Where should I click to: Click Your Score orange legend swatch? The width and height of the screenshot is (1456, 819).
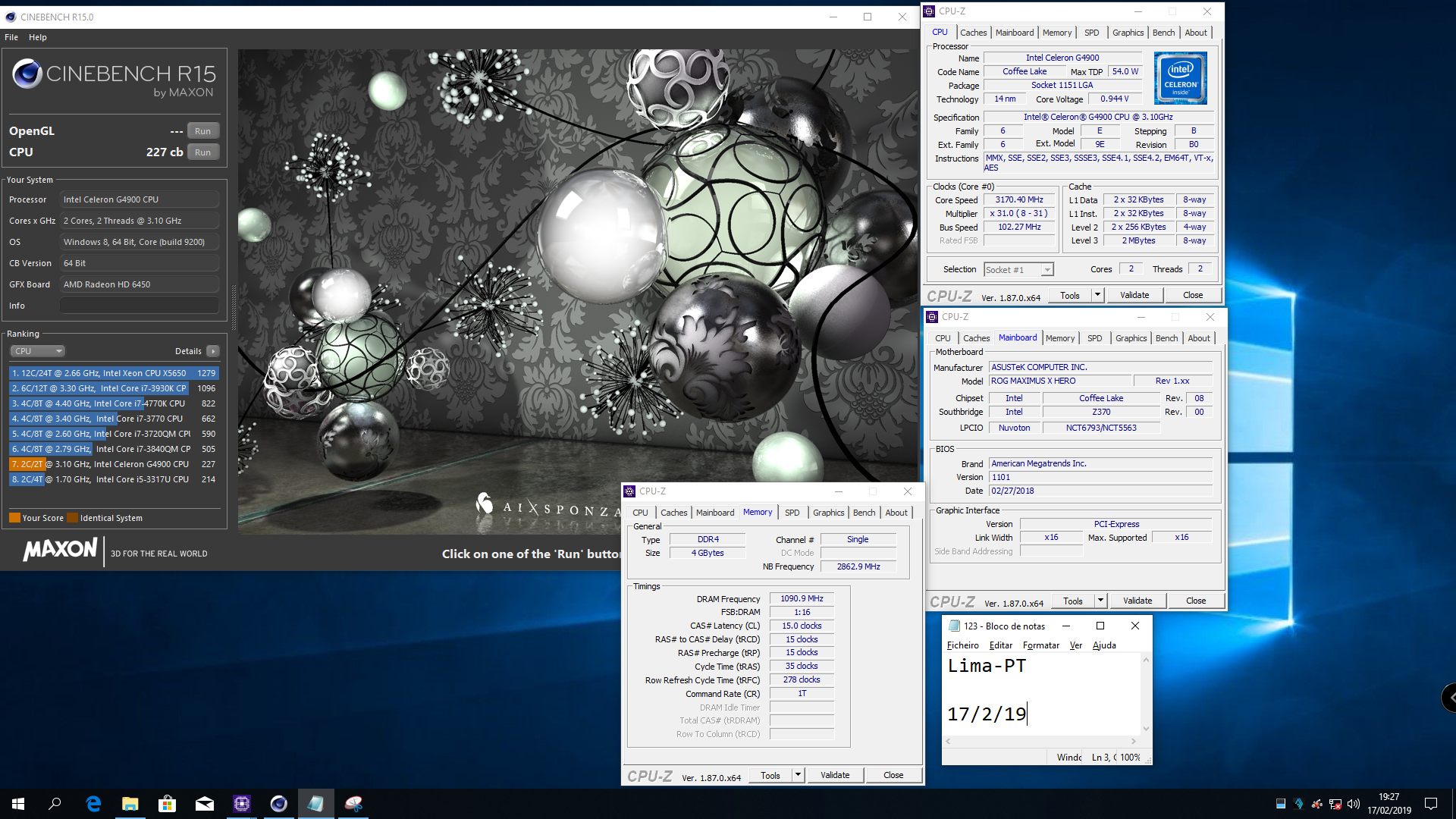(14, 518)
